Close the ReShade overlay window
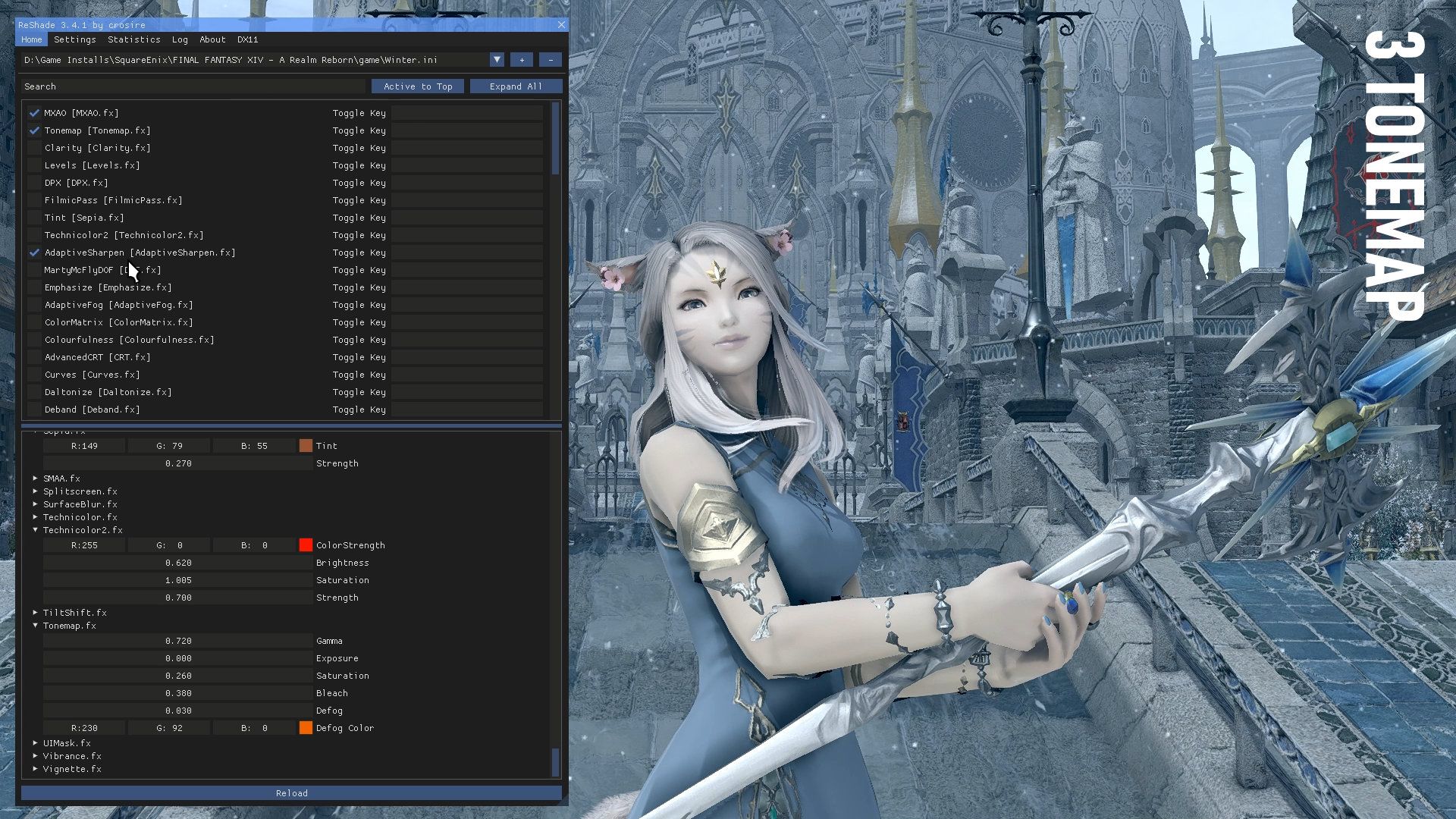Image resolution: width=1456 pixels, height=819 pixels. click(x=561, y=25)
